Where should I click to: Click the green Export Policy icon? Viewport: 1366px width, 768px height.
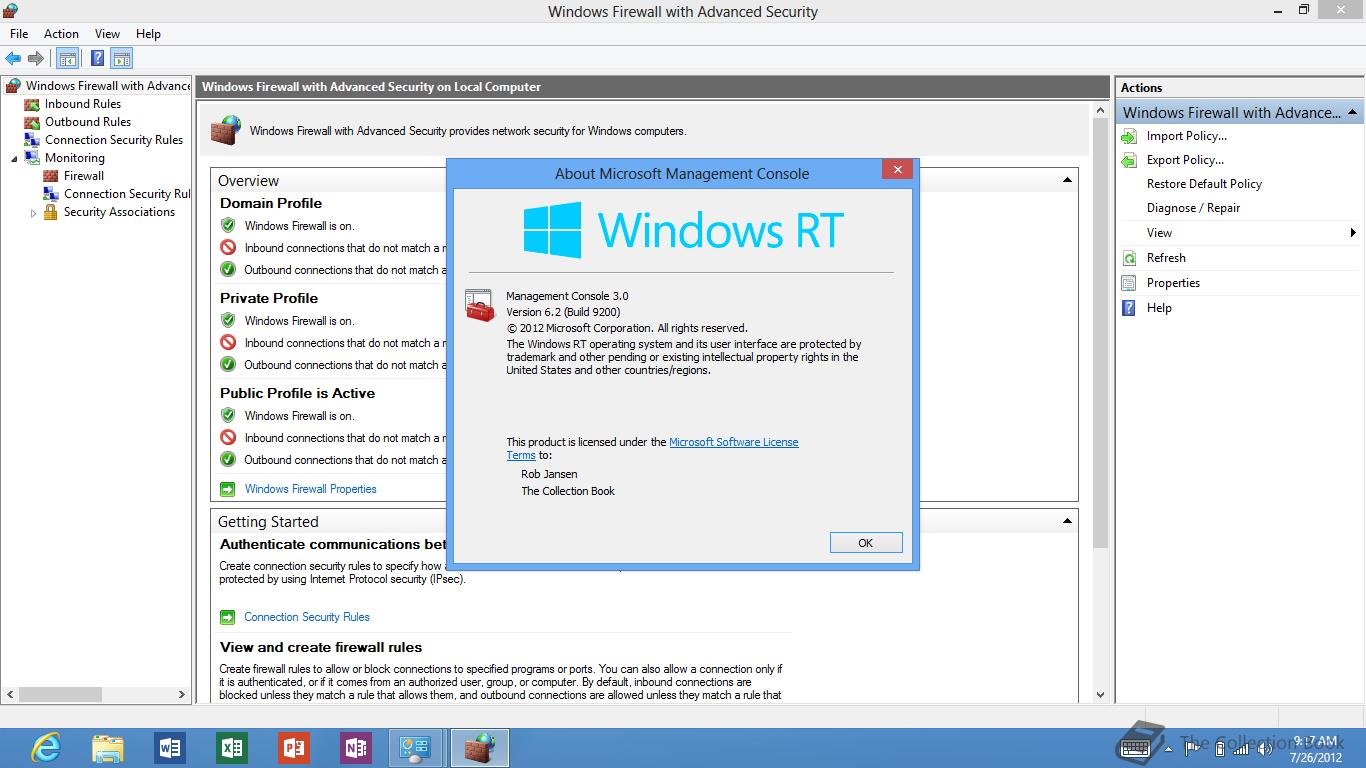[1129, 160]
